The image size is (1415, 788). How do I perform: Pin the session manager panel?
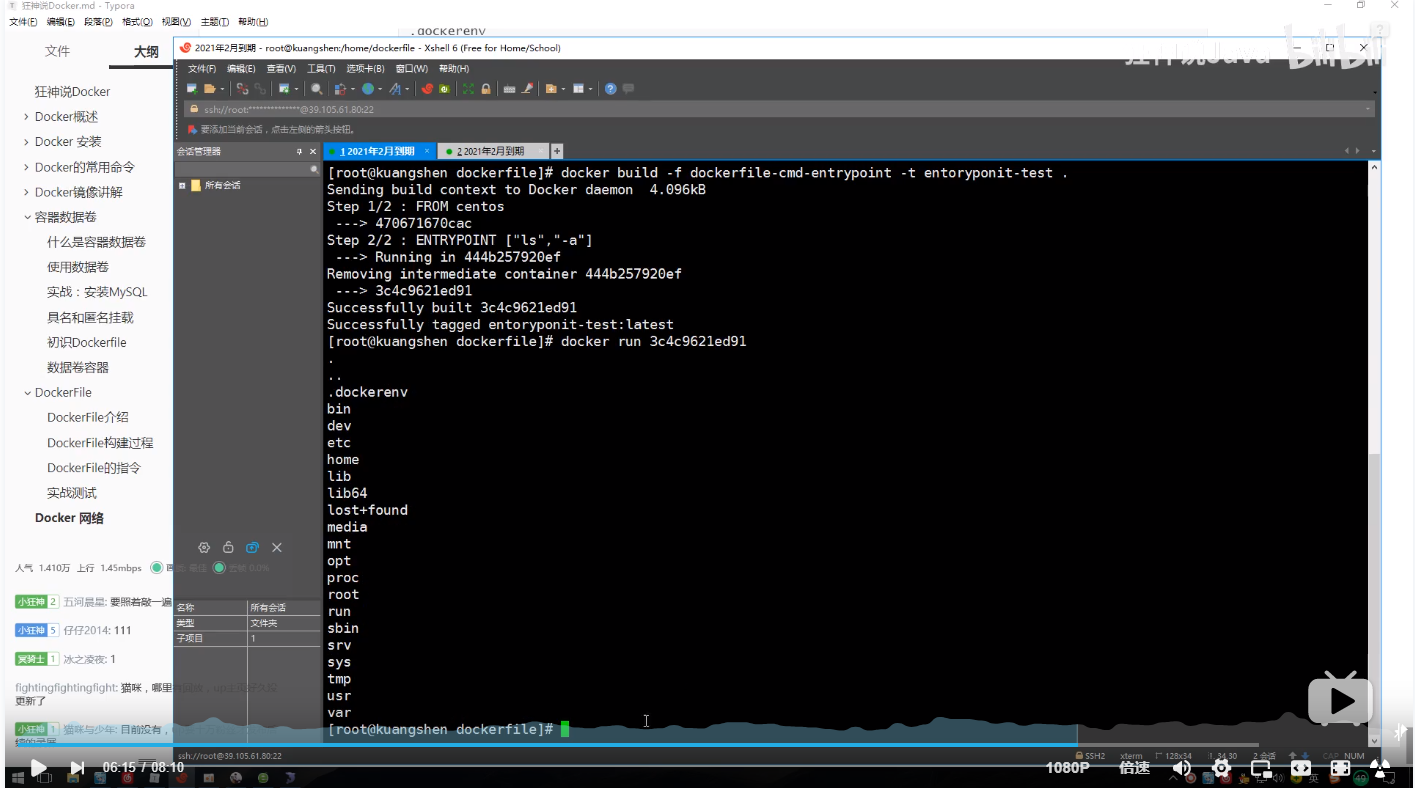tap(298, 152)
